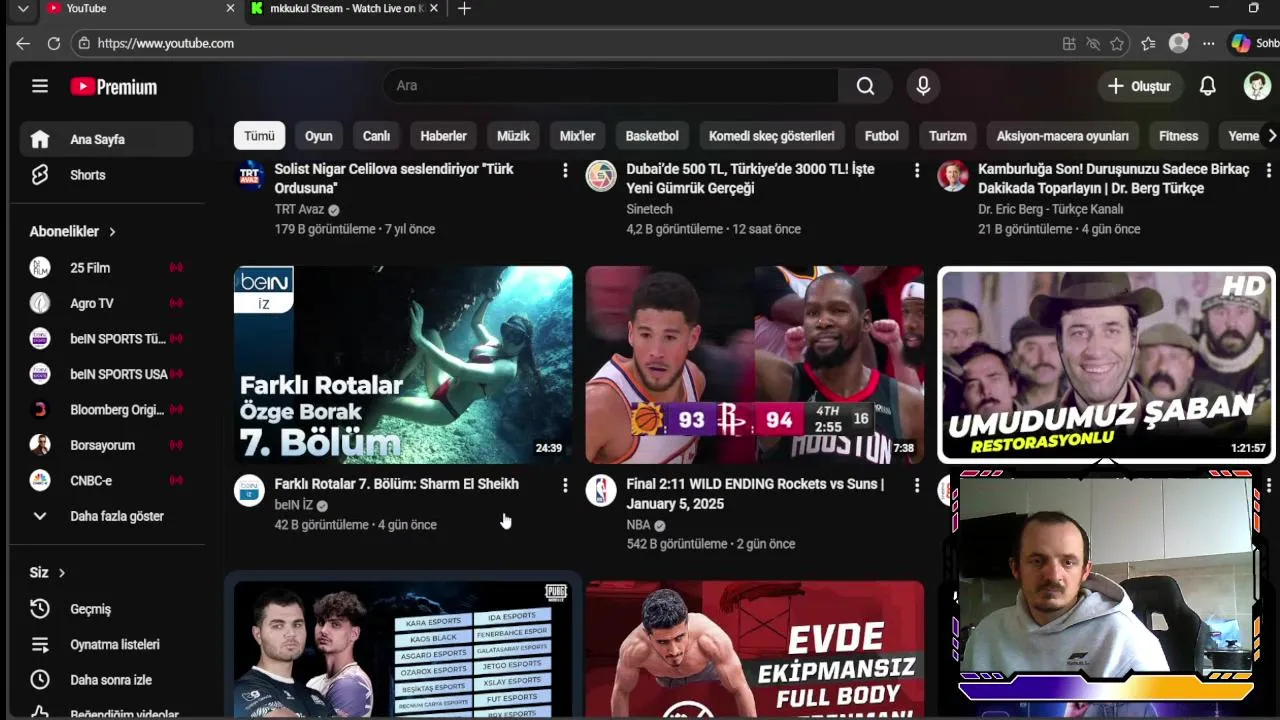Click the YouTube Premium logo
1280x720 pixels.
pyautogui.click(x=113, y=87)
